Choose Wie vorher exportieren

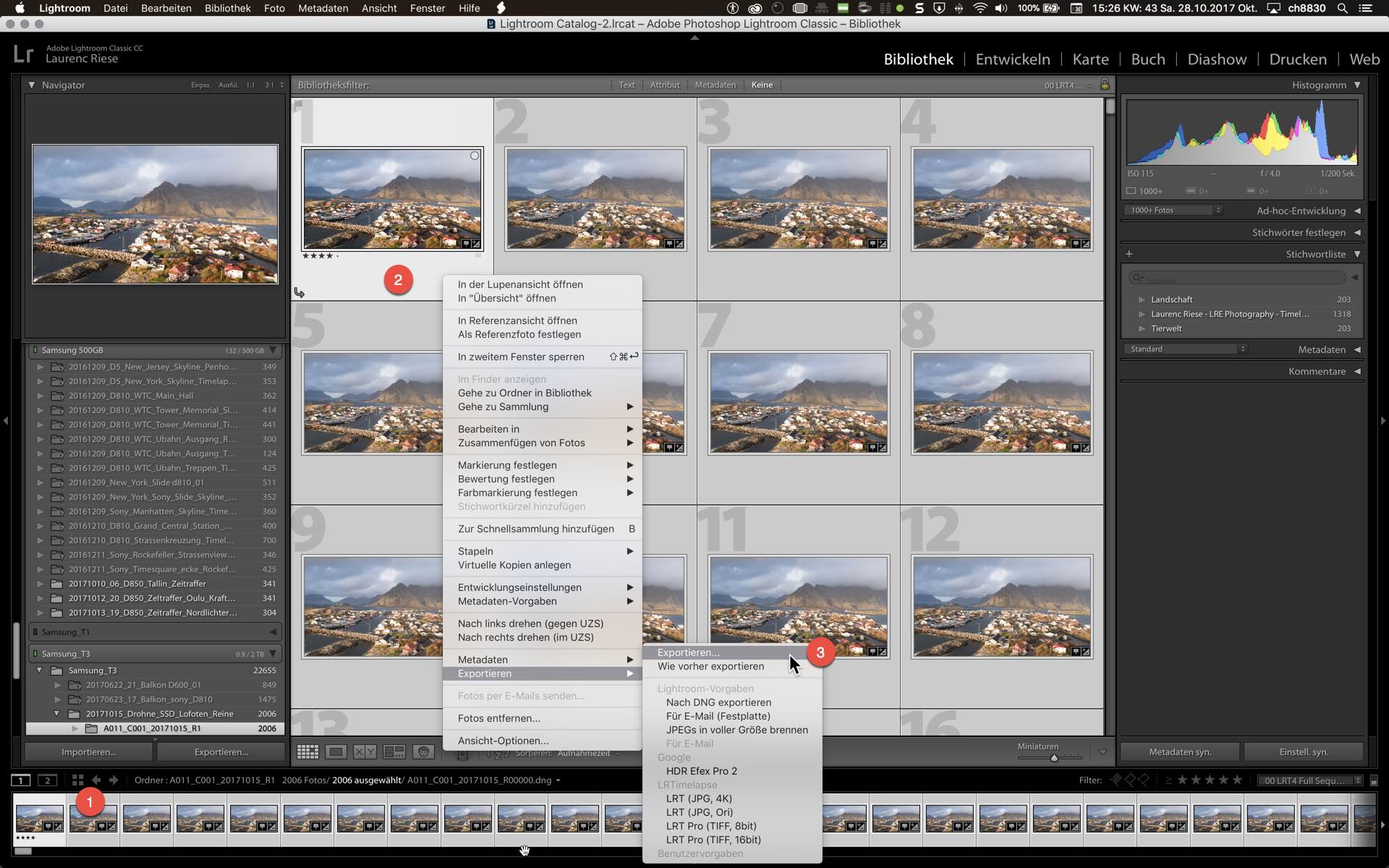(x=732, y=666)
